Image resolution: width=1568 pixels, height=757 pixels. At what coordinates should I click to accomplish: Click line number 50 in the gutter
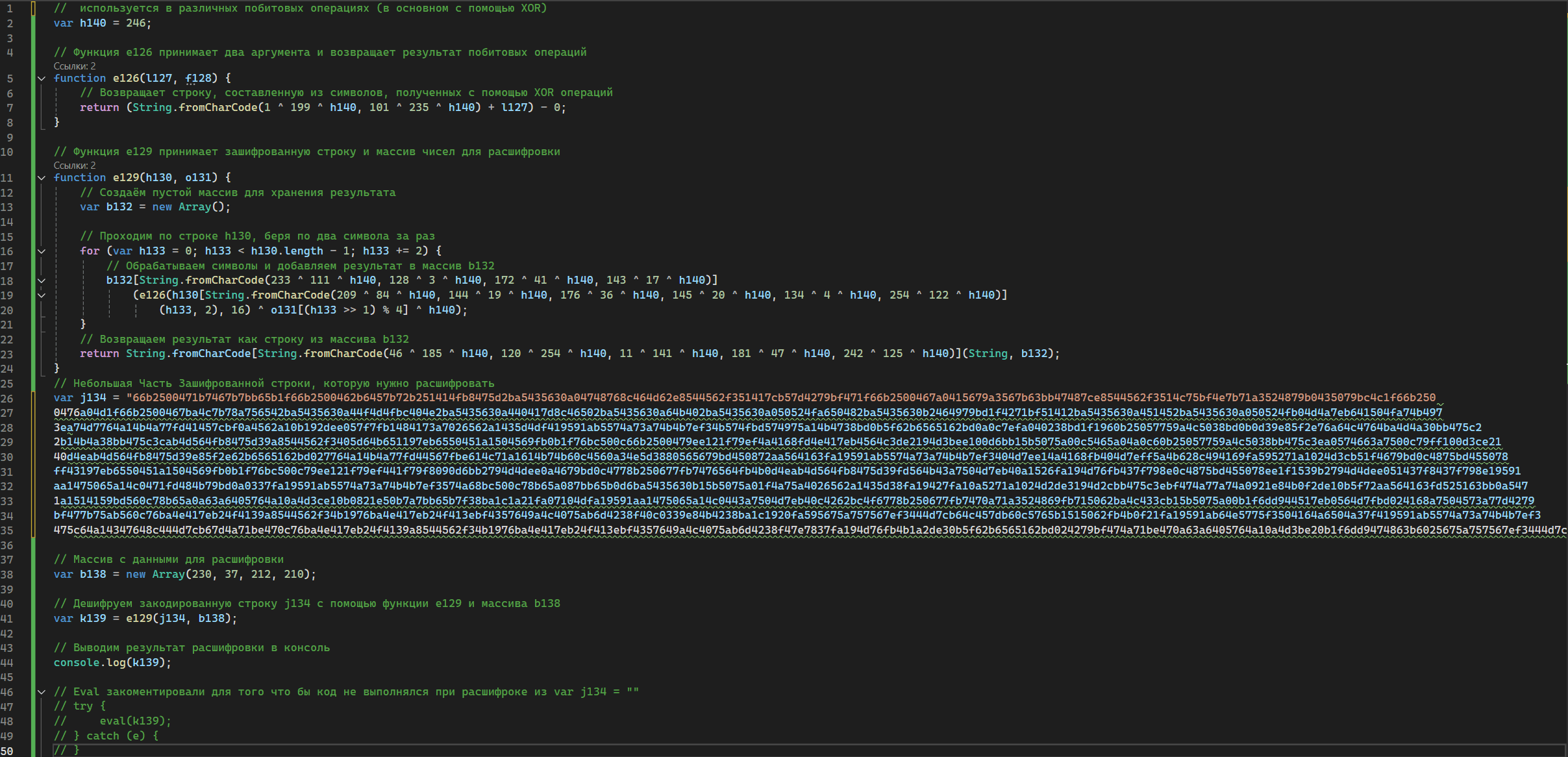[x=7, y=751]
